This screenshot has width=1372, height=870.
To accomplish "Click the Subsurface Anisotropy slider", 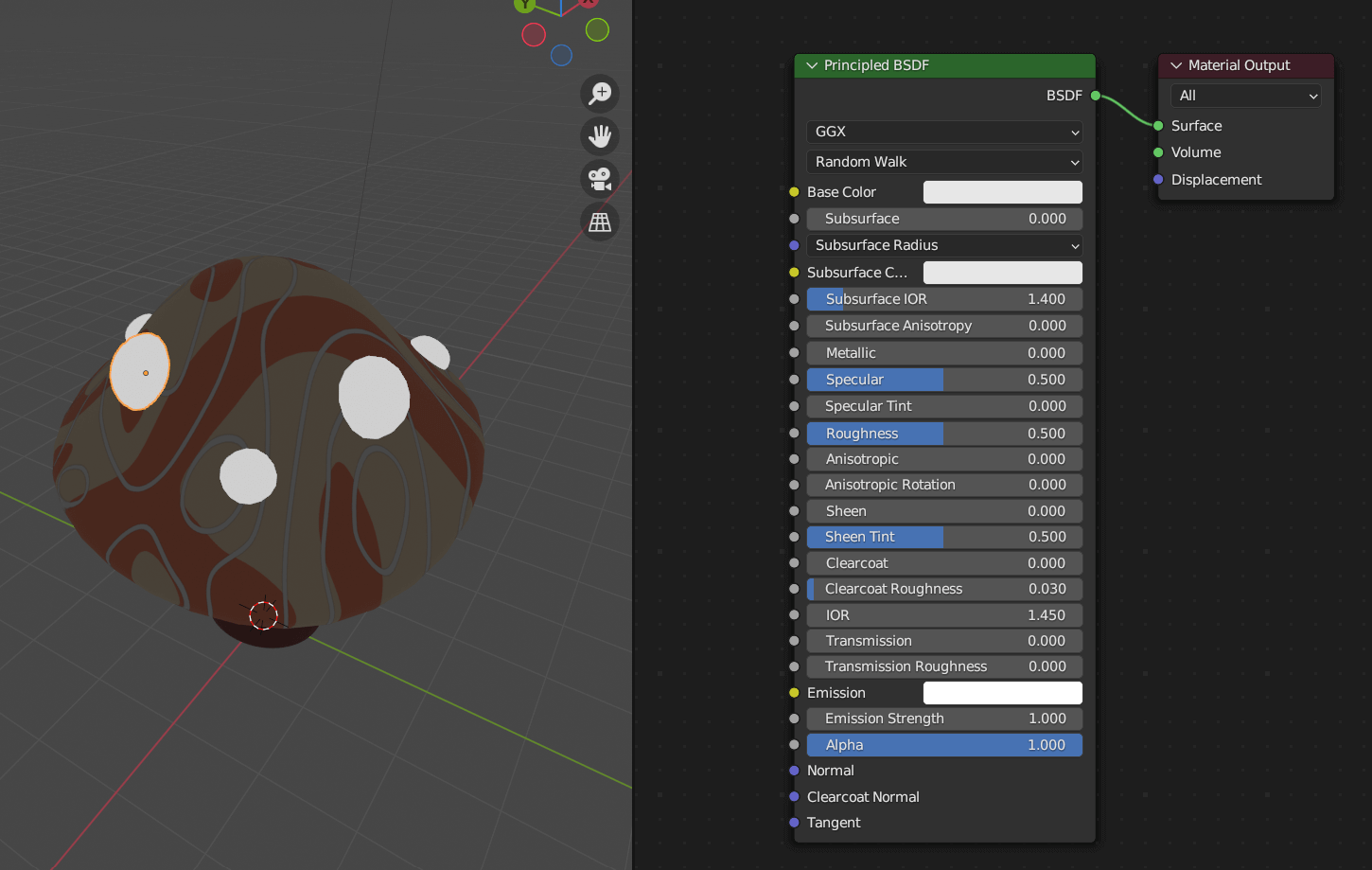I will tap(944, 326).
